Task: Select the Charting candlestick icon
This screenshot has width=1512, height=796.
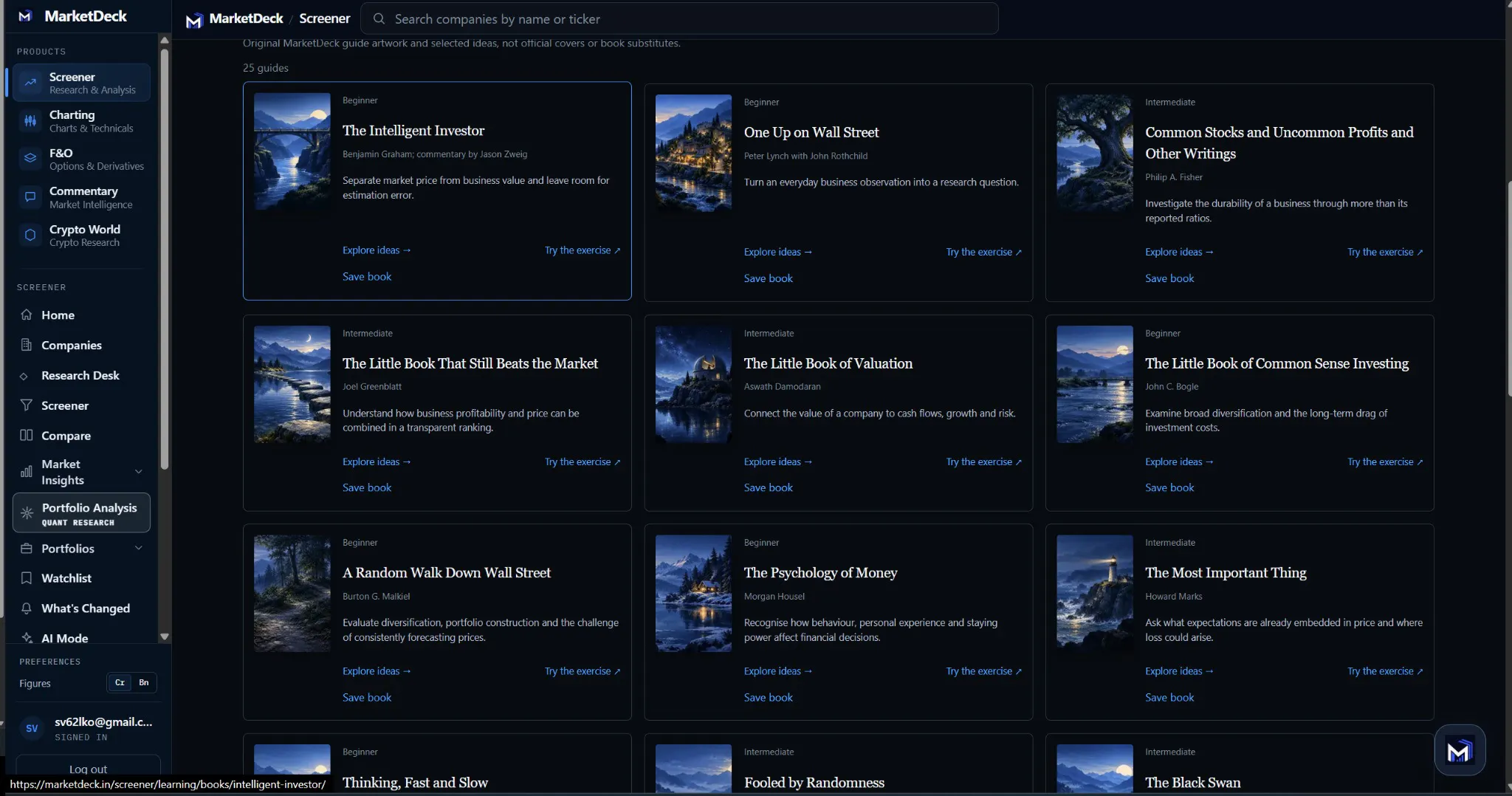Action: pos(30,121)
